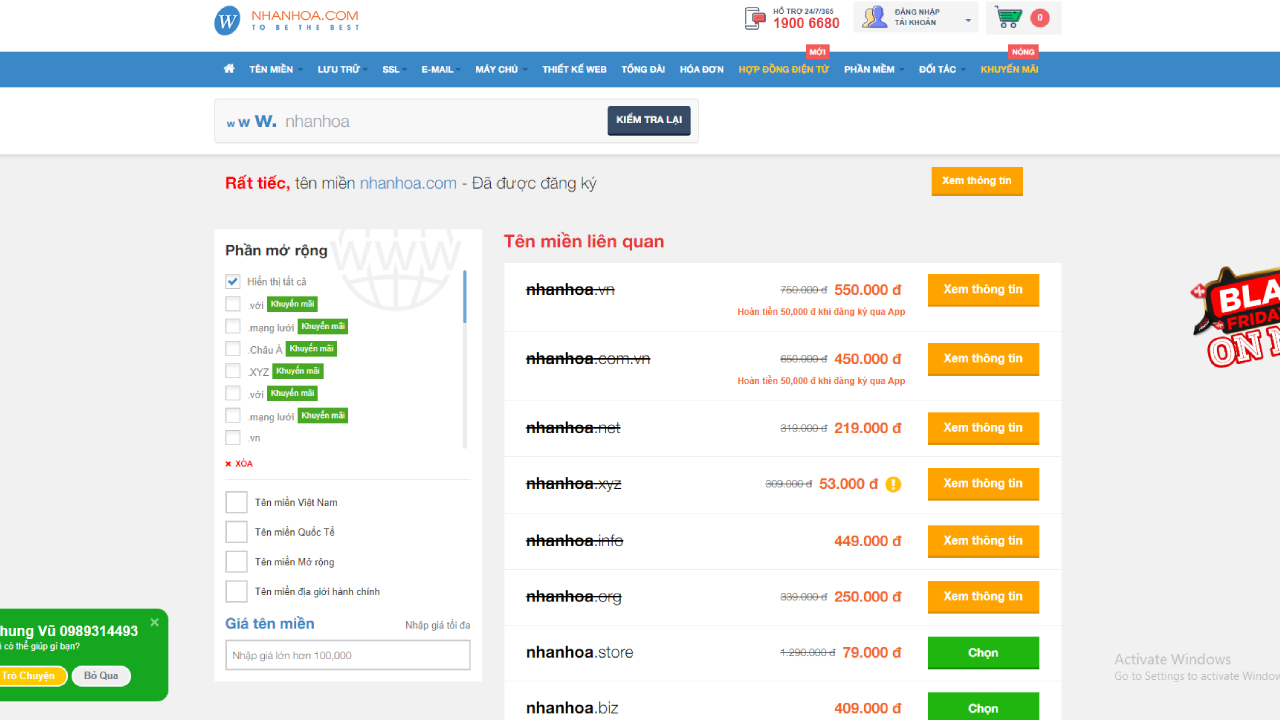Screen dimensions: 1280x720
Task: Open KHUYẾN MÃI menu item
Action: tap(1009, 69)
